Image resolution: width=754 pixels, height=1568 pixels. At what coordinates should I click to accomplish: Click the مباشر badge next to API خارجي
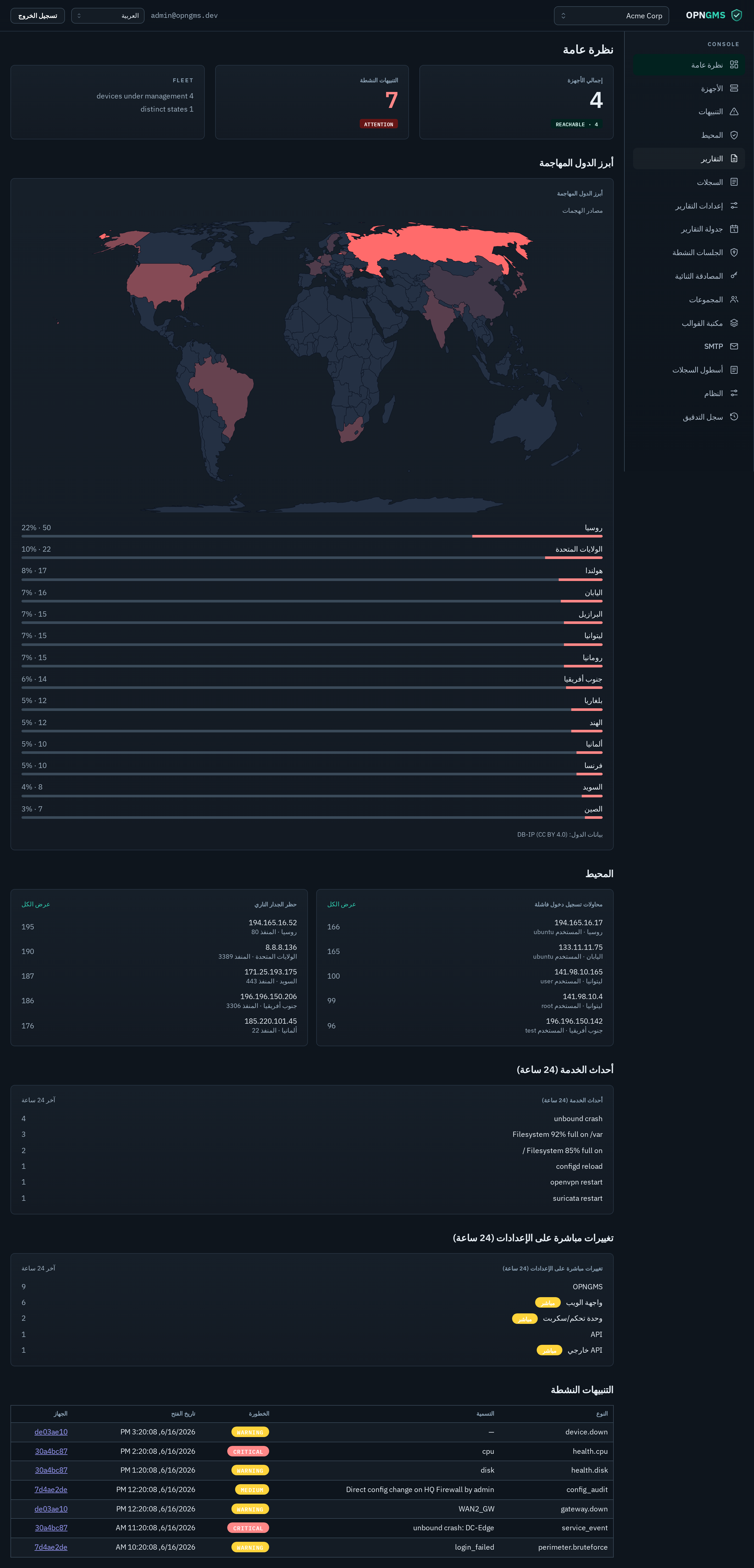(550, 1350)
